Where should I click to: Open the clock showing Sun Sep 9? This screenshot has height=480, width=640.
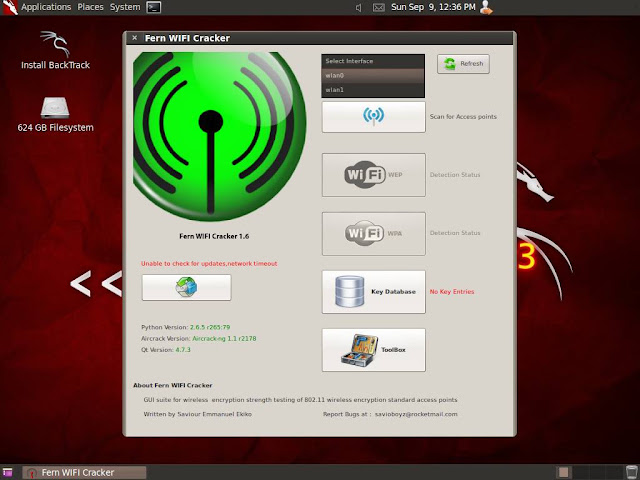pyautogui.click(x=433, y=7)
